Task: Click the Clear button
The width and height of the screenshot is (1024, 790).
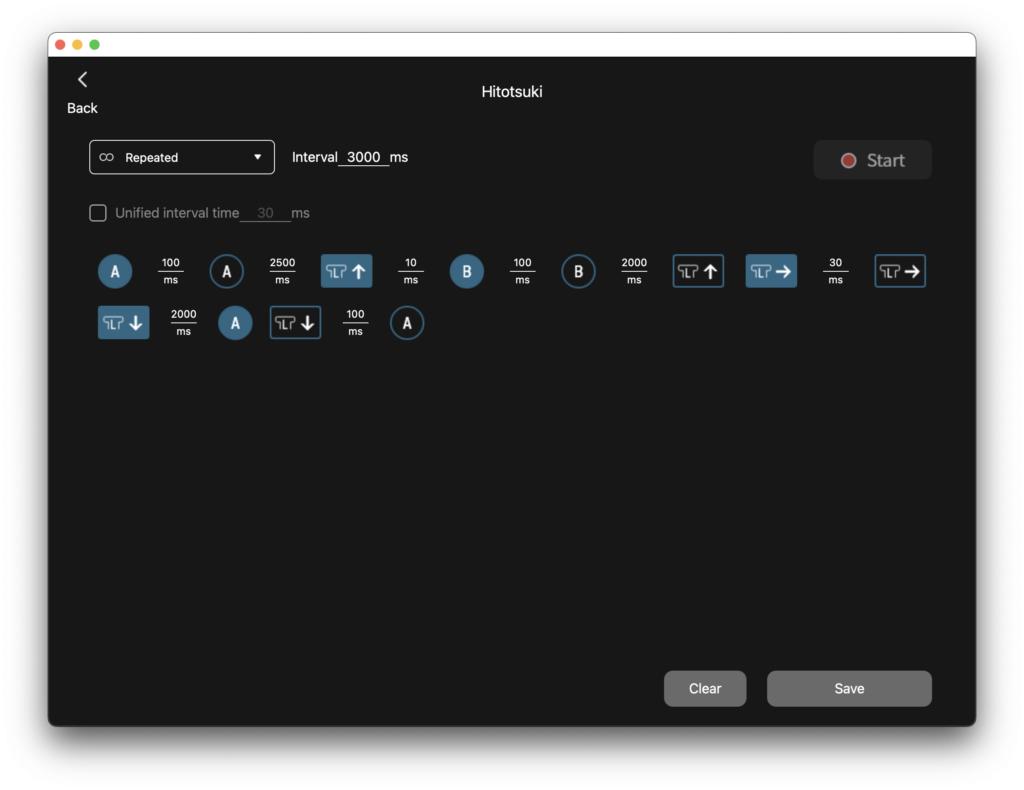Action: [x=705, y=688]
